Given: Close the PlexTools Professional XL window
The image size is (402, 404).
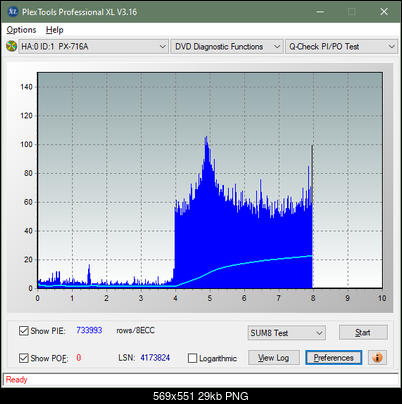Looking at the screenshot, I should (x=384, y=12).
